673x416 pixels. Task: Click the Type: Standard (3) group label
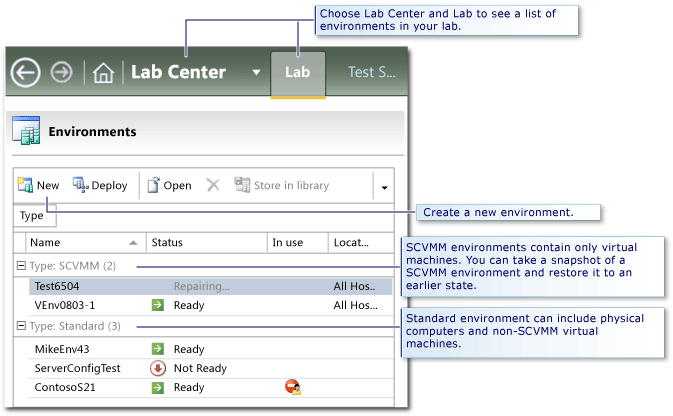tap(75, 326)
